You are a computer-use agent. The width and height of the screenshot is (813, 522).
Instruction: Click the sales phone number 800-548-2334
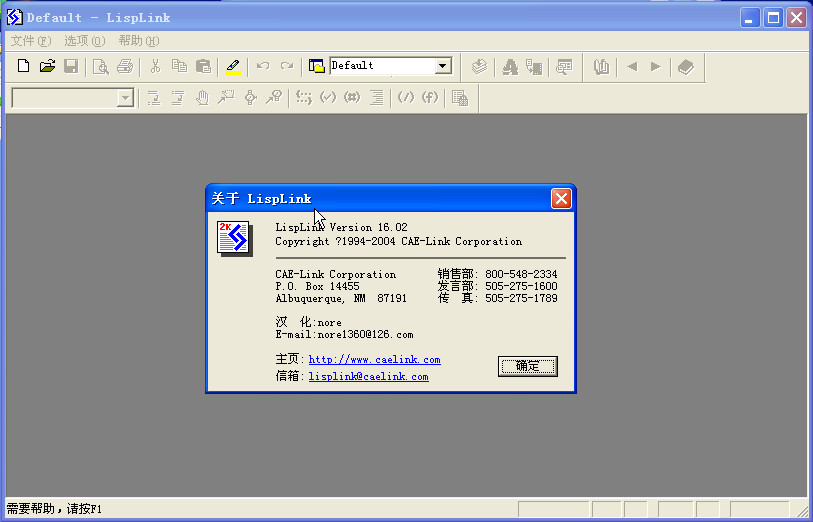[521, 274]
